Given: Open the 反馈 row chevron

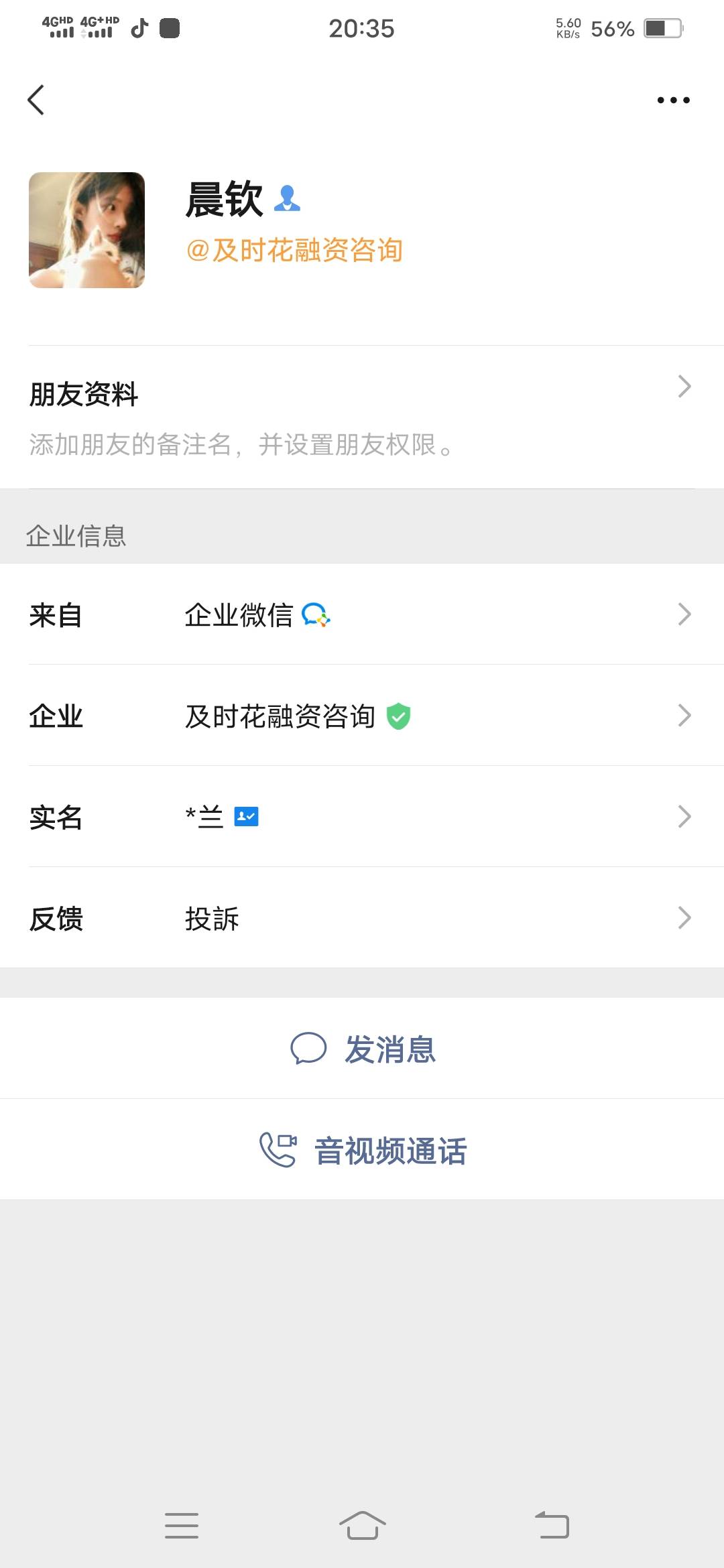Looking at the screenshot, I should click(x=684, y=918).
